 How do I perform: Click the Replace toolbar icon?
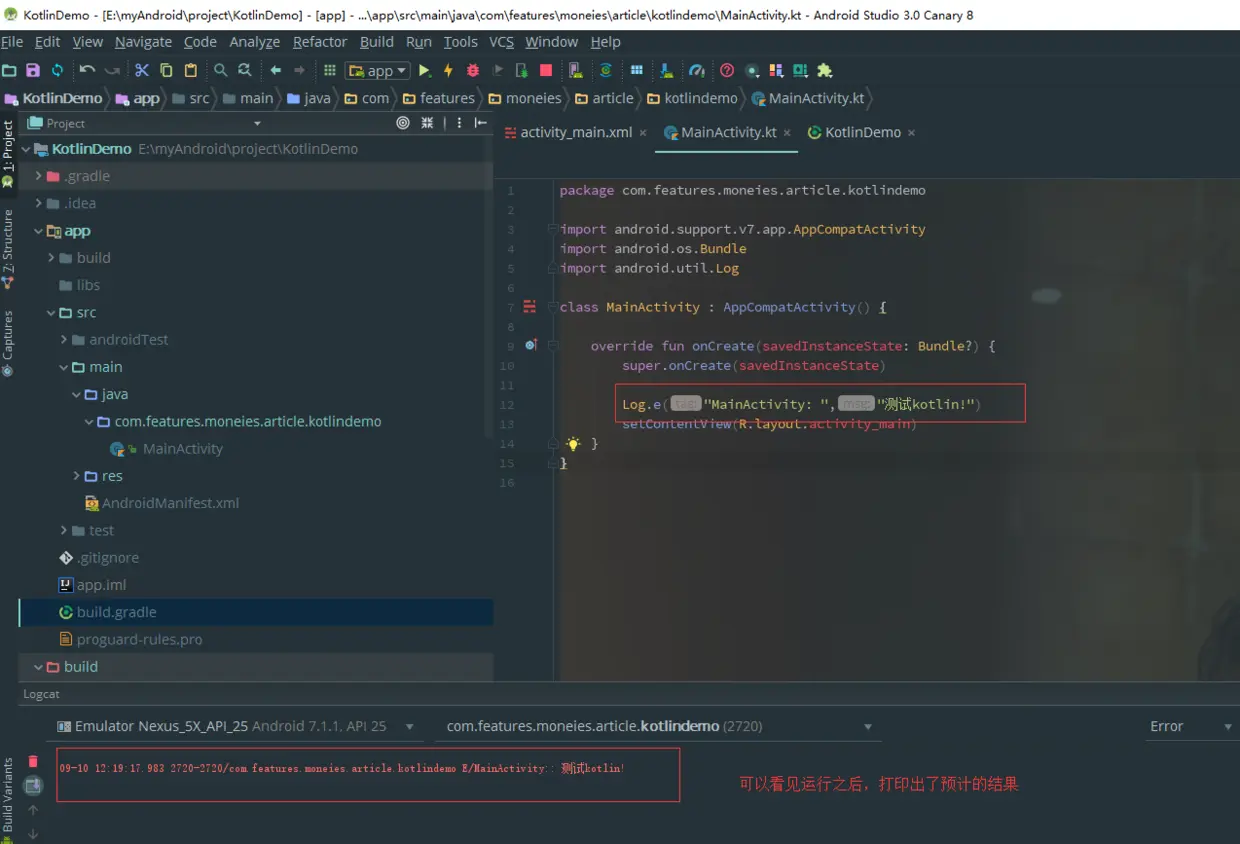[244, 70]
